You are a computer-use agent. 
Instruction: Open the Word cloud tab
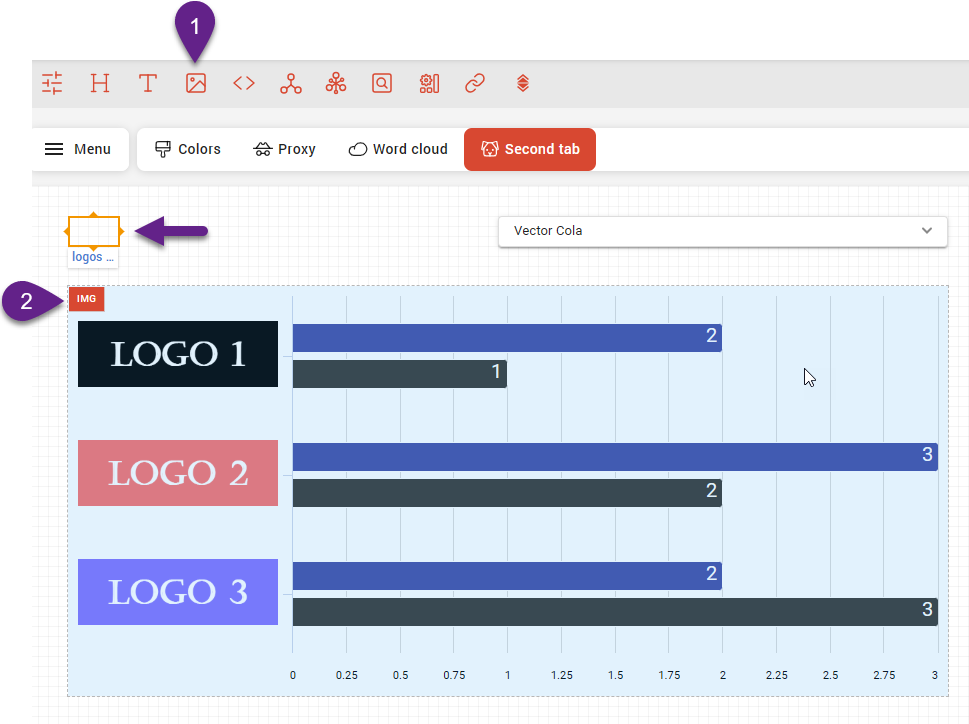tap(398, 149)
